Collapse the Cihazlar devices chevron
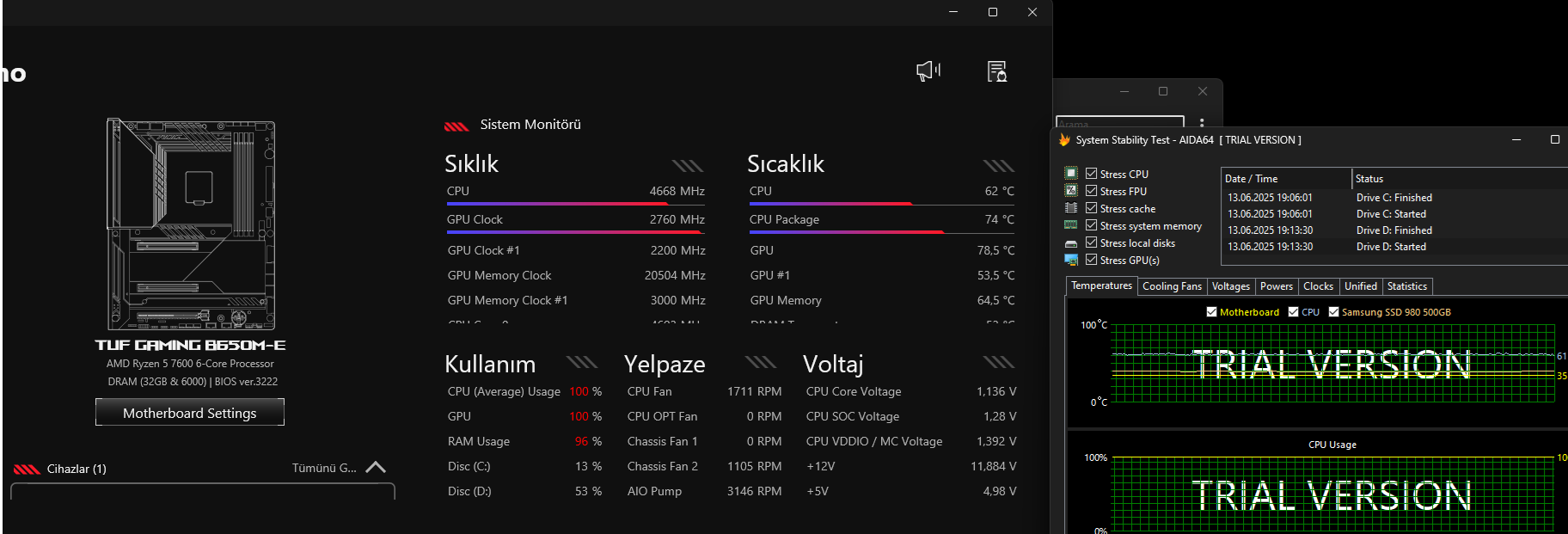This screenshot has height=534, width=1568. 376,467
